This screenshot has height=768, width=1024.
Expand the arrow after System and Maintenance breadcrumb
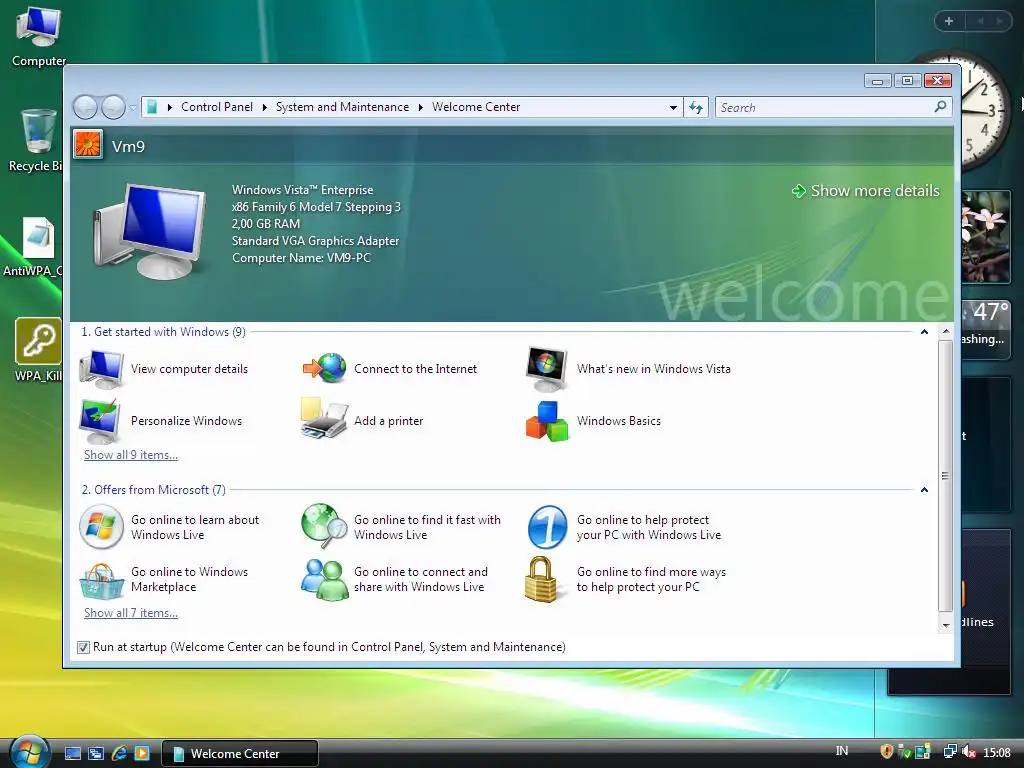point(421,107)
